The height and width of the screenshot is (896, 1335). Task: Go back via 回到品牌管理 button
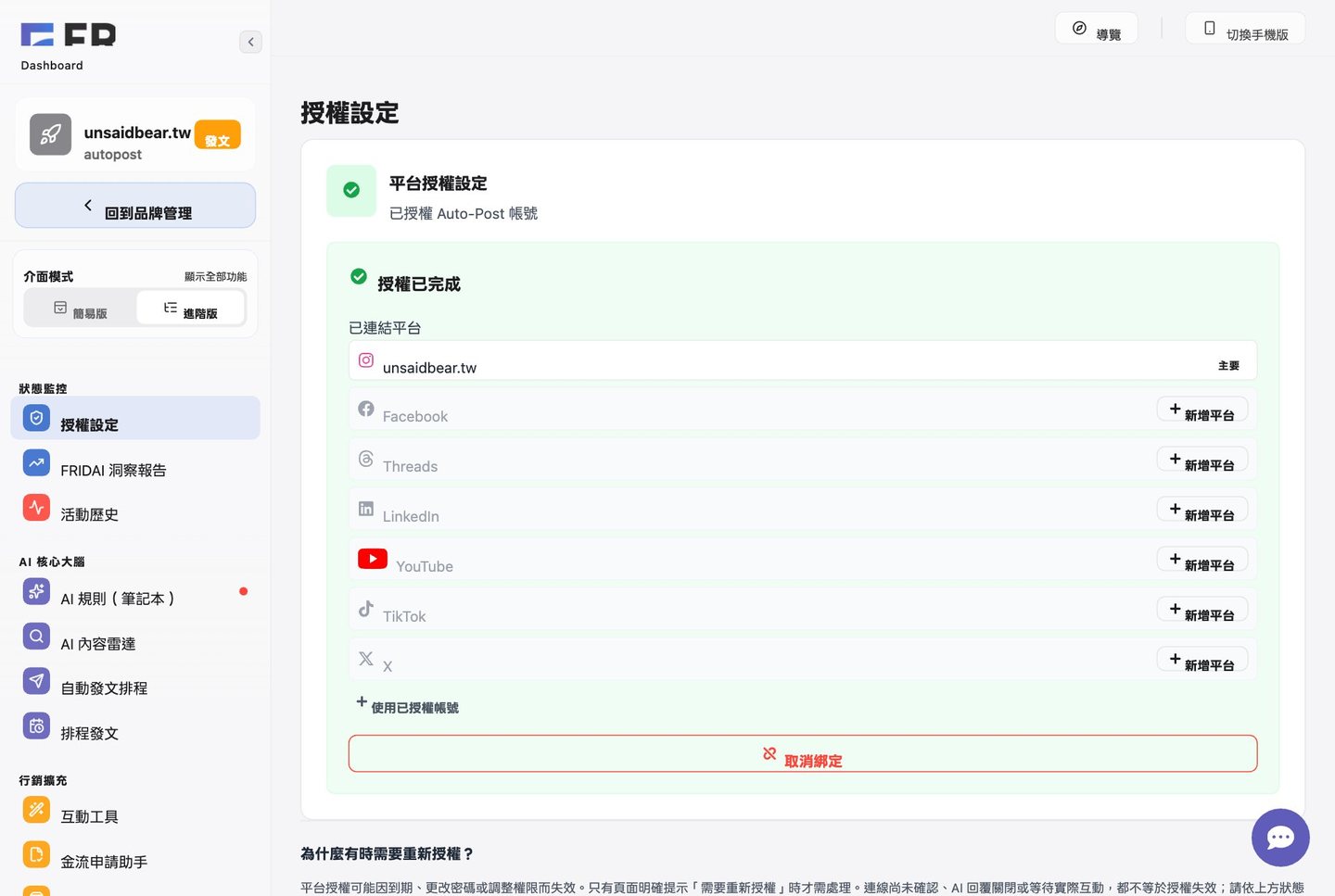[x=135, y=206]
